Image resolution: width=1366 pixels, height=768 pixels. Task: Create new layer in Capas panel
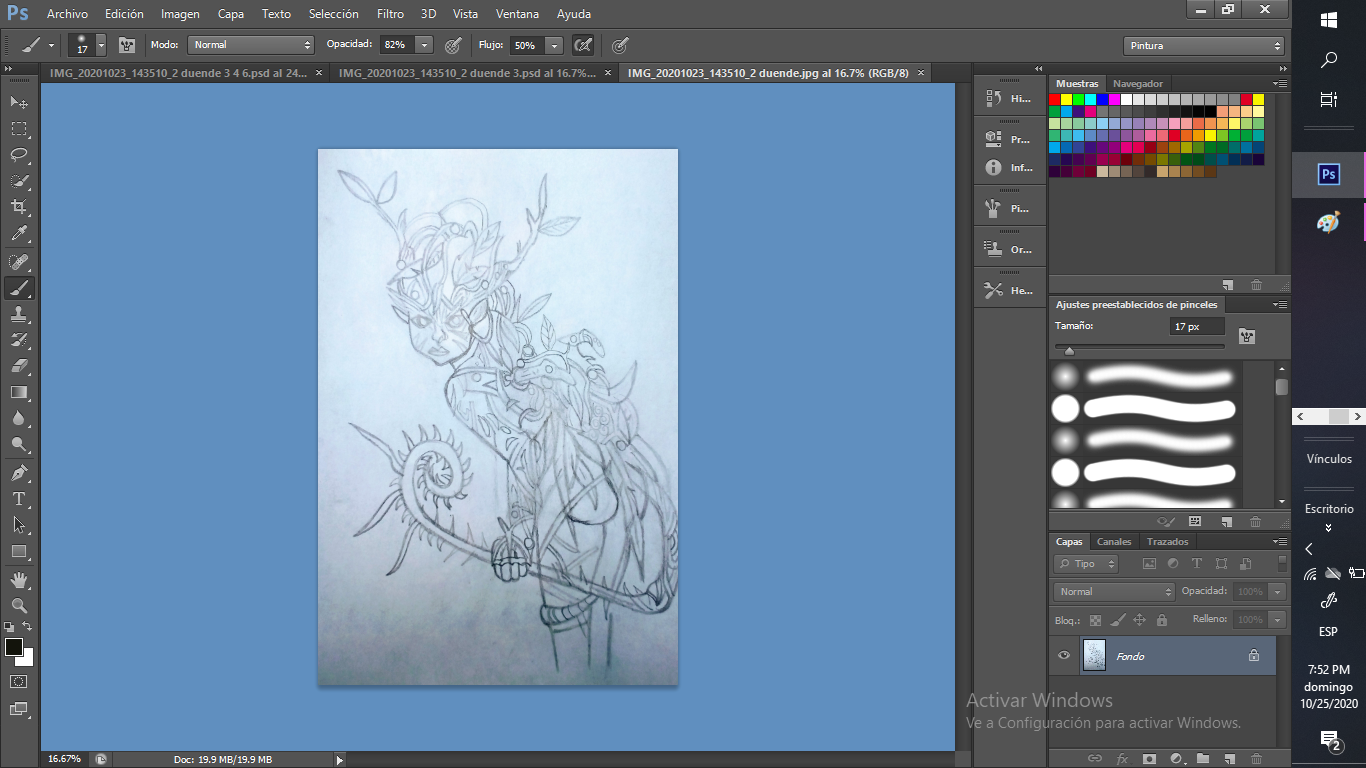(x=1229, y=758)
